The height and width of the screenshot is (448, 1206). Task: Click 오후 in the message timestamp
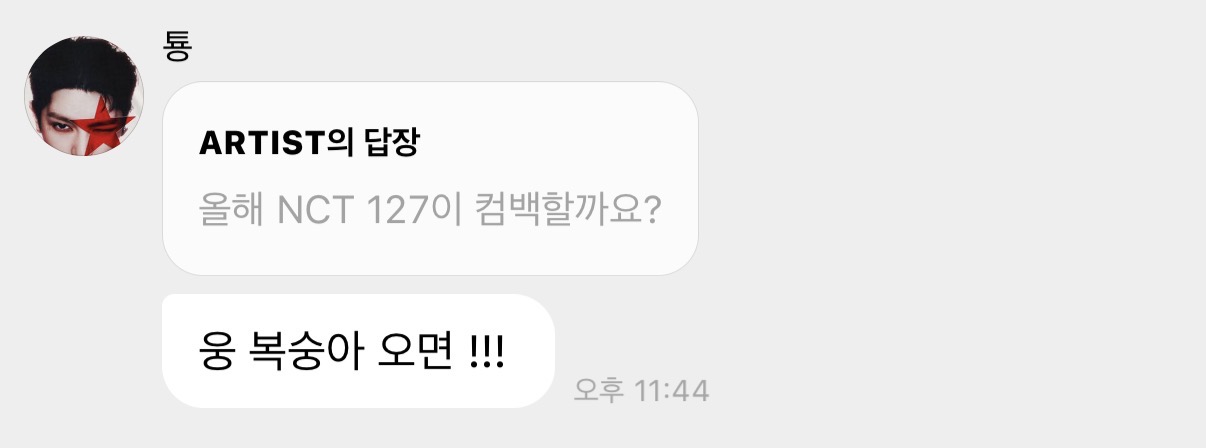tap(600, 390)
